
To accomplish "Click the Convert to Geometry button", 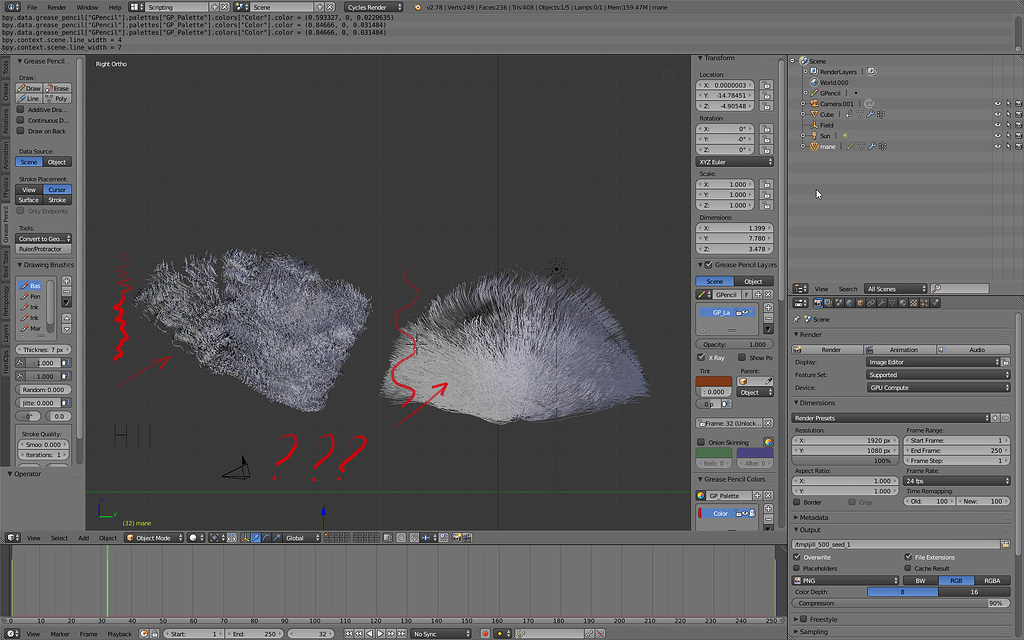I will tap(43, 239).
